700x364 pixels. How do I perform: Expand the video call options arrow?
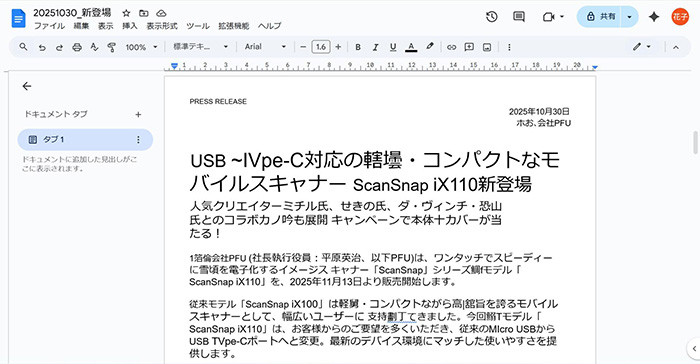point(562,17)
